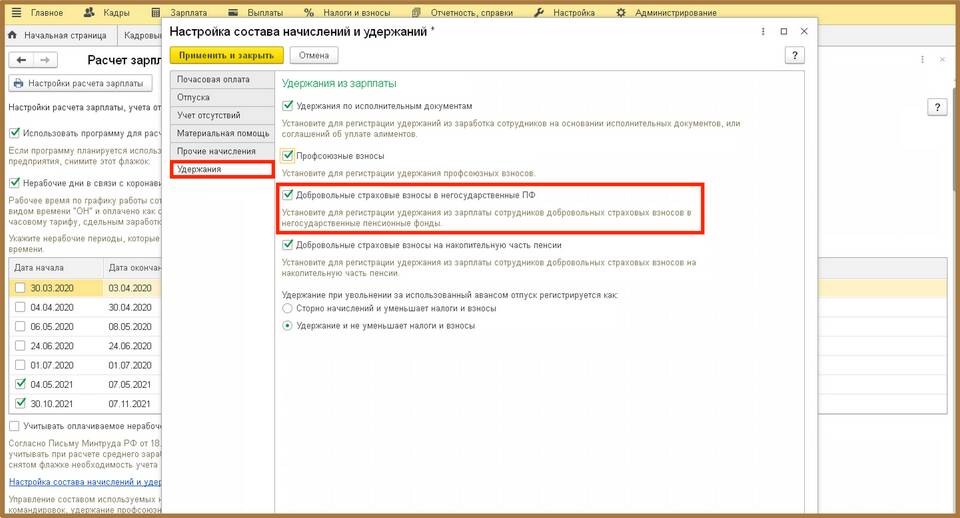Screen dimensions: 960x518
Task: Click the Настройки расчета зарплаты button
Action: coord(80,84)
